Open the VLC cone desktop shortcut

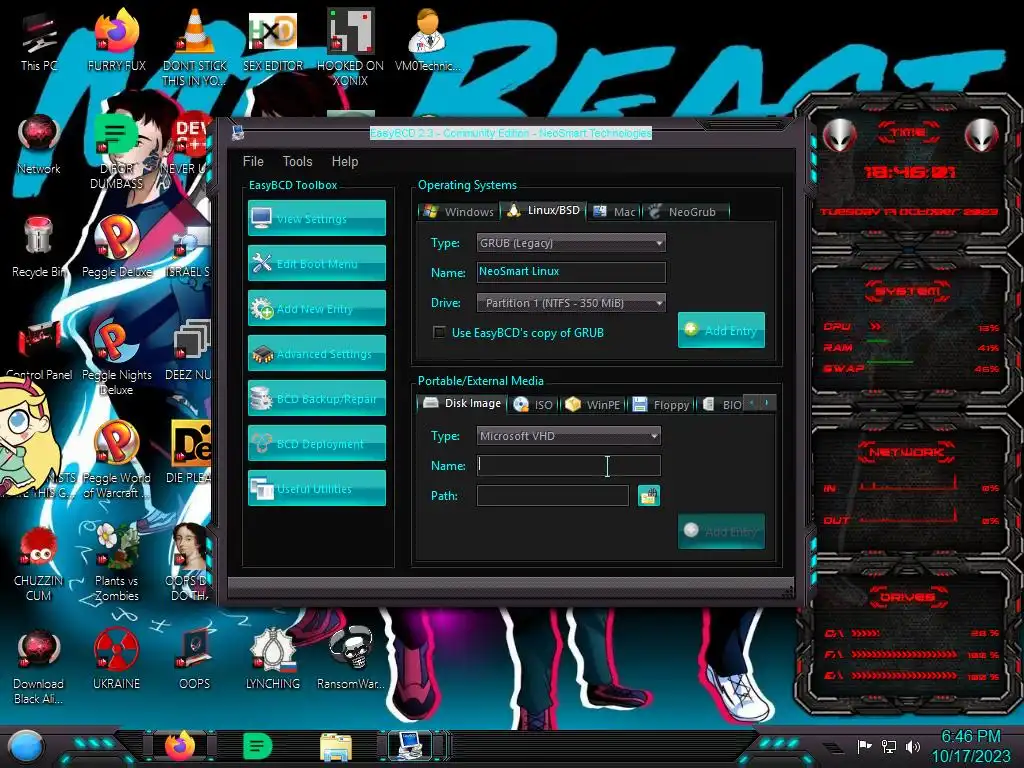tap(195, 49)
